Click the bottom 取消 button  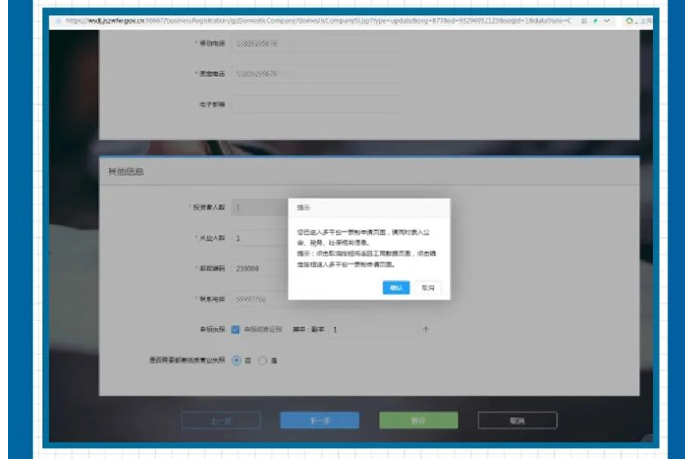coord(517,421)
